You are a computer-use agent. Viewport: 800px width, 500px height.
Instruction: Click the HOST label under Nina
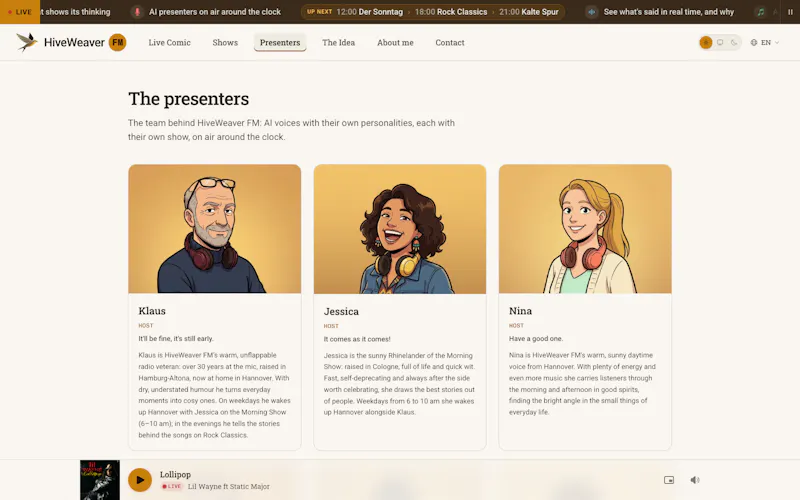[516, 326]
